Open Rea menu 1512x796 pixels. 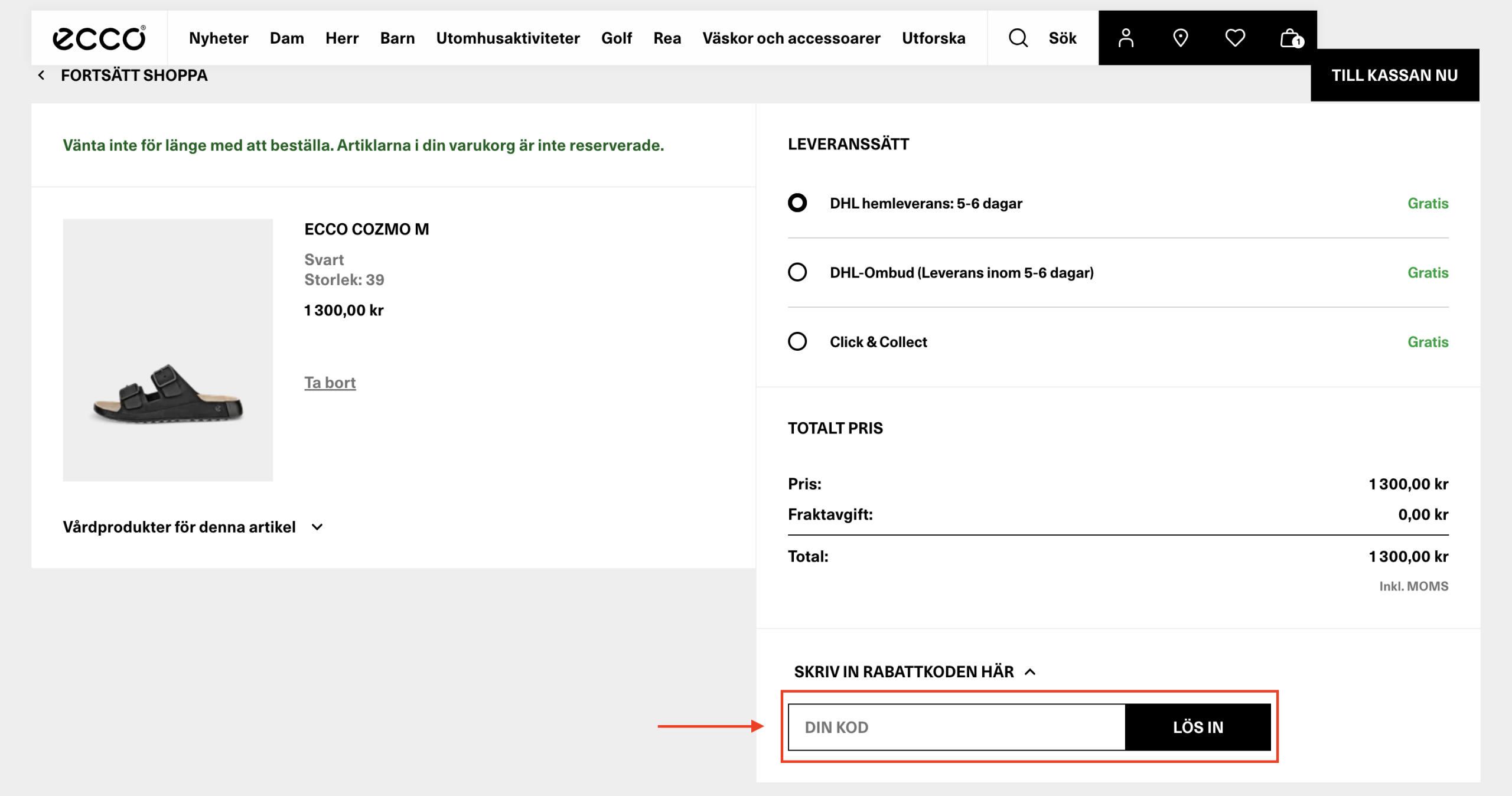tap(667, 38)
